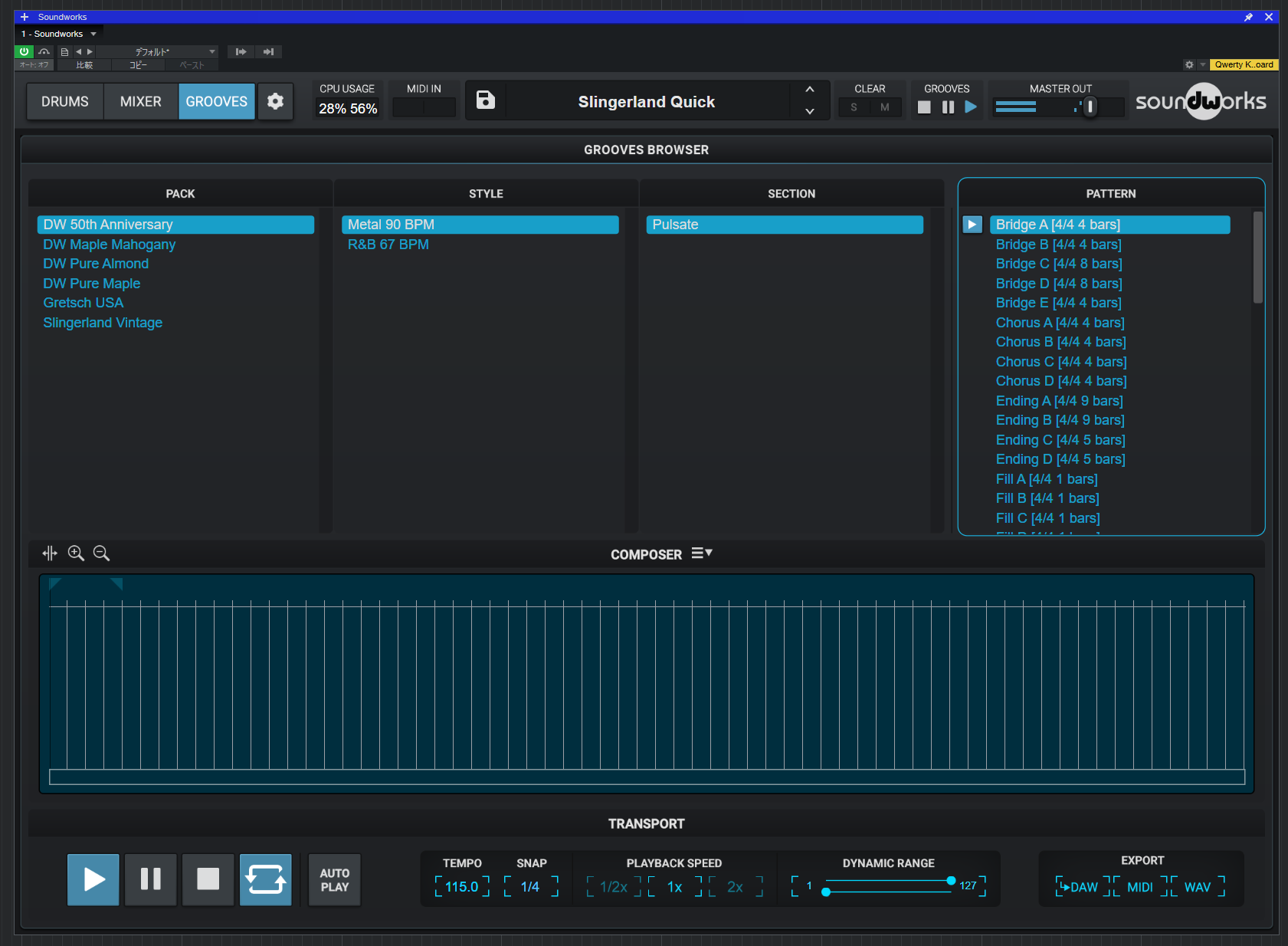Viewport: 1288px width, 946px height.
Task: Select the previous preset with the up chevron
Action: (810, 90)
